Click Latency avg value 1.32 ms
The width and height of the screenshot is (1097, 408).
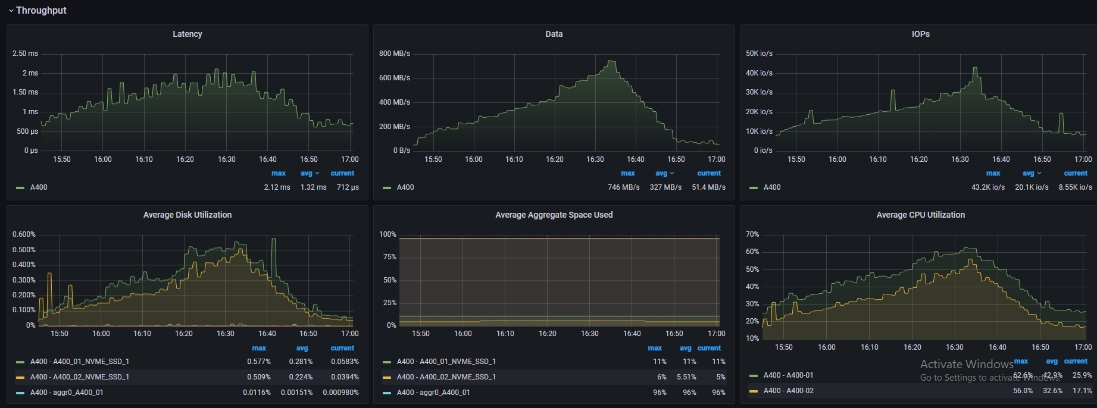(x=315, y=188)
